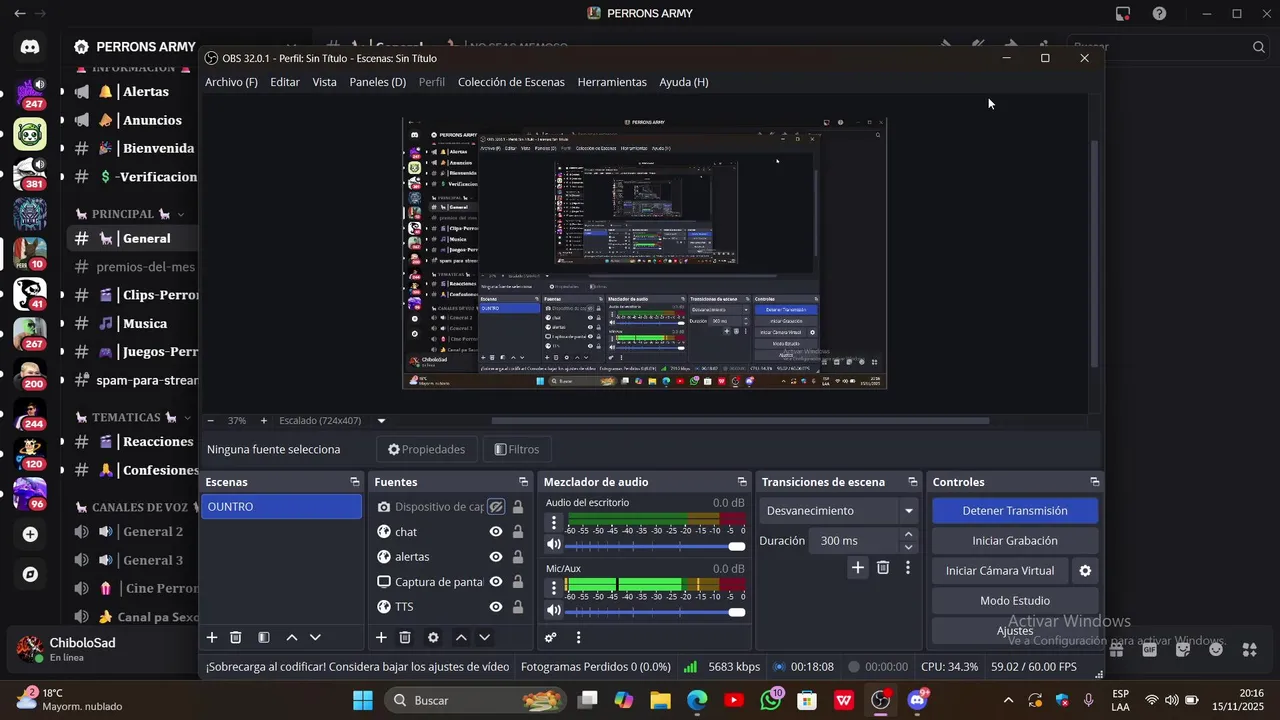
Task: Click Detener Transmisión button
Action: click(1015, 511)
